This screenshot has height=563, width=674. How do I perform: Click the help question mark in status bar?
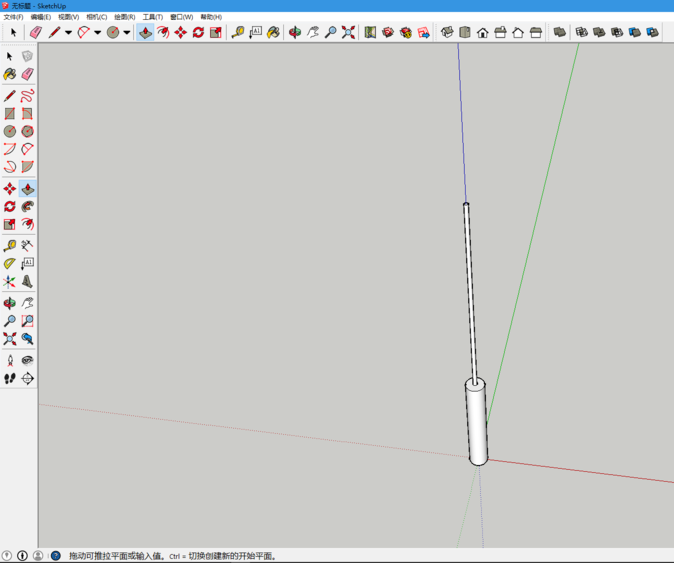[x=55, y=555]
